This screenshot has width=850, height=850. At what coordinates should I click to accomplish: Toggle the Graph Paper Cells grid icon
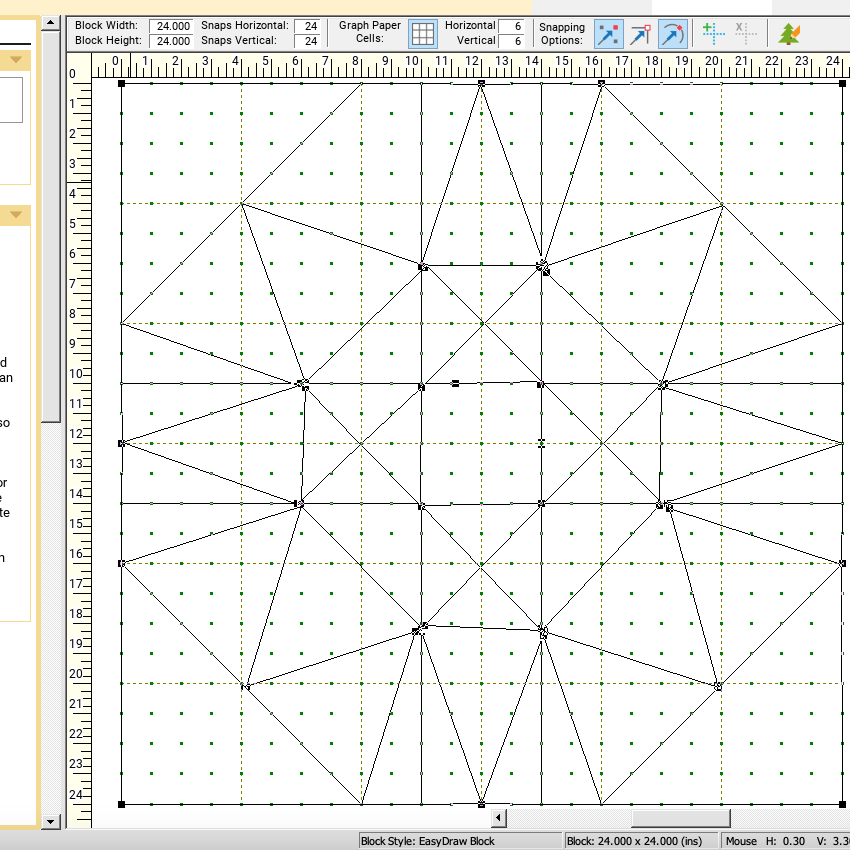coord(423,34)
